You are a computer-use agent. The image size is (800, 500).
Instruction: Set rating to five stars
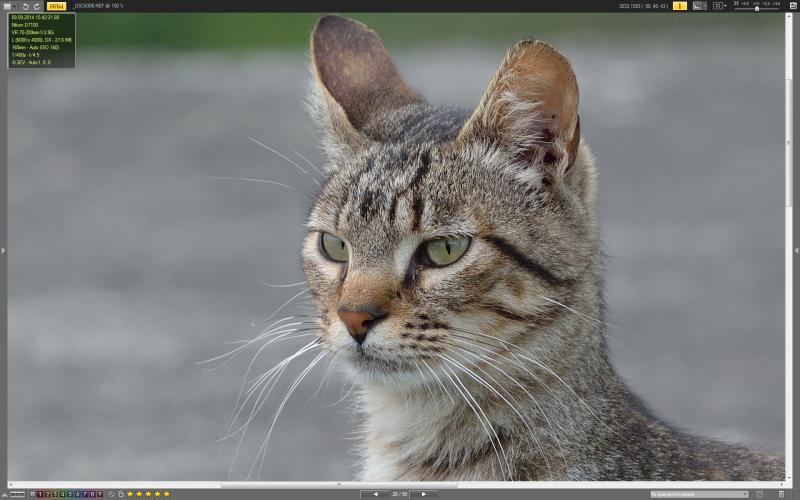click(x=166, y=494)
